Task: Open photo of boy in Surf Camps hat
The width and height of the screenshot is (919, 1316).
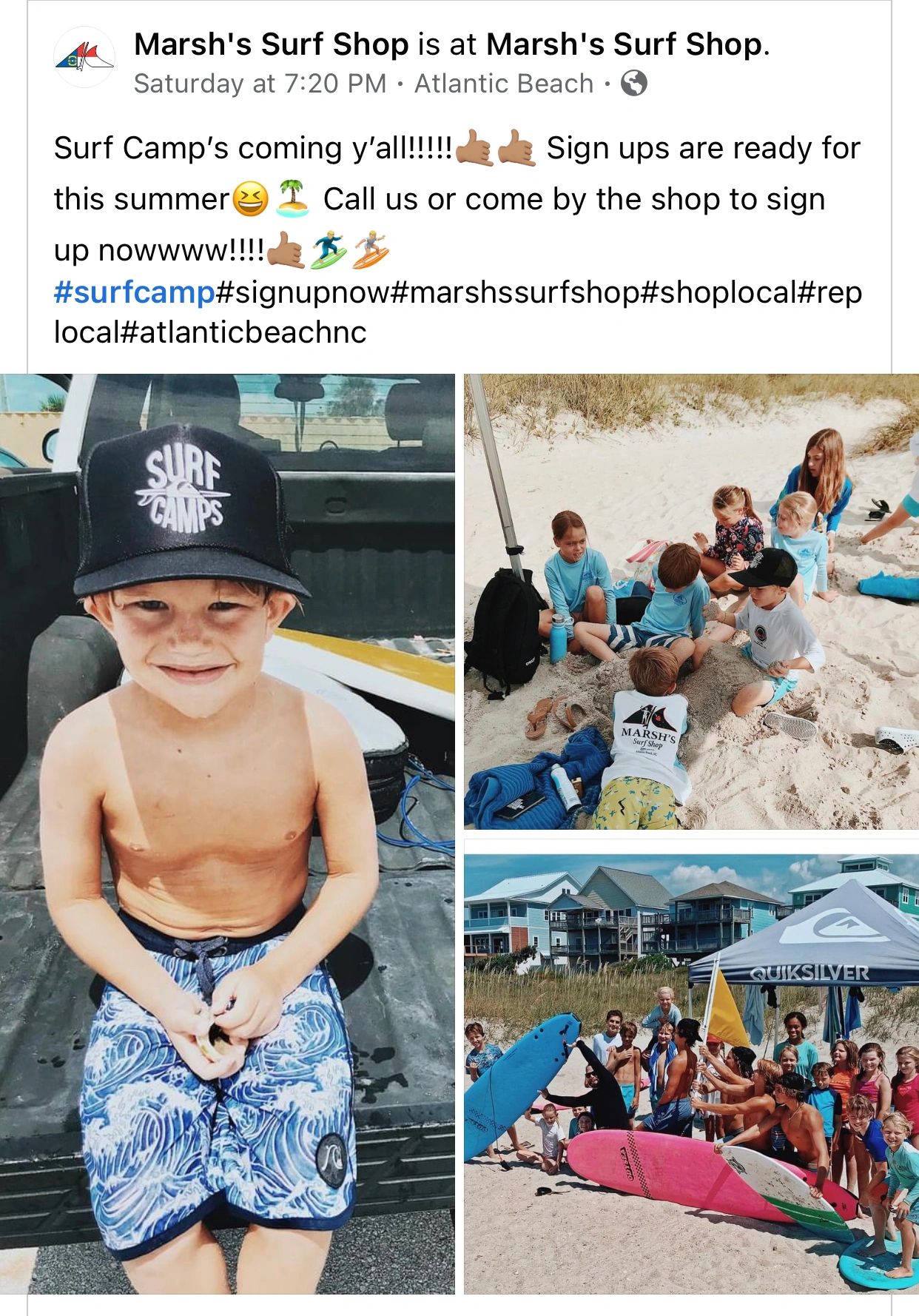Action: (227, 834)
